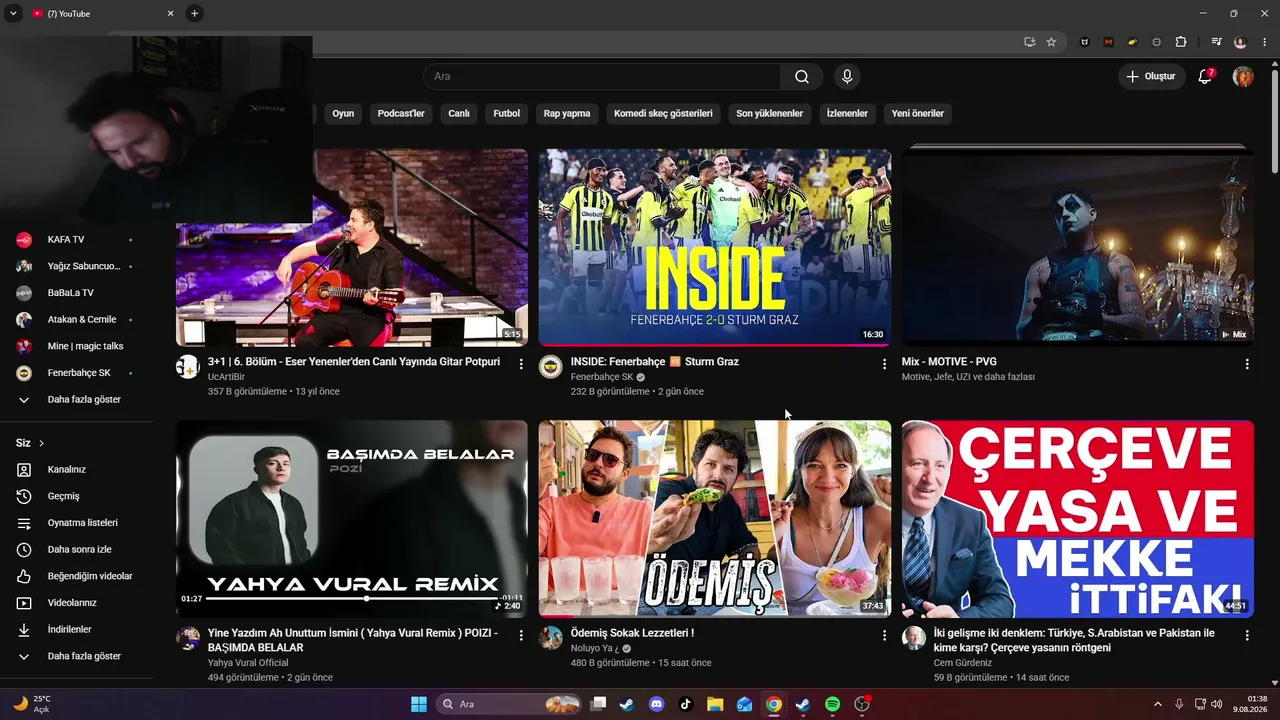Viewport: 1280px width, 720px height.
Task: Select the Oyun filter chip
Action: click(343, 114)
